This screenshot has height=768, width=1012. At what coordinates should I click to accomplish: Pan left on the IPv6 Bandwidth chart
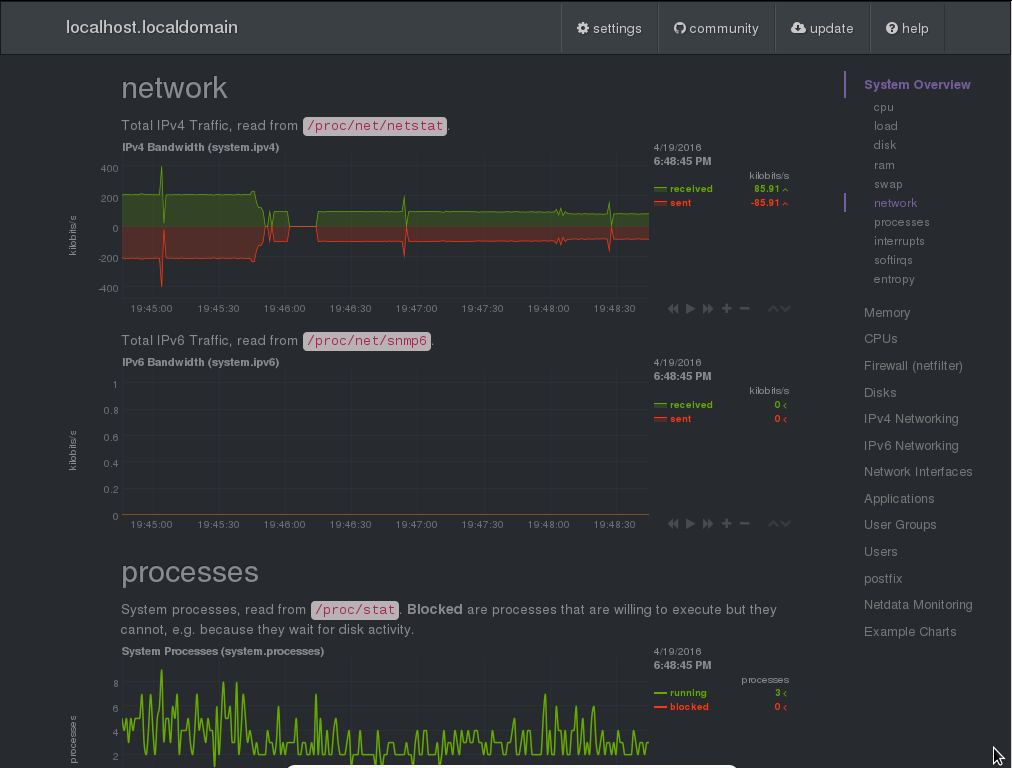tap(673, 523)
